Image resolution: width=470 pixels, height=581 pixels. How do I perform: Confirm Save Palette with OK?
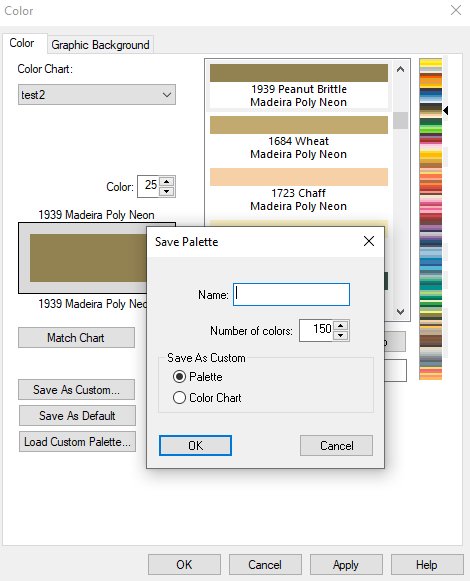point(195,445)
